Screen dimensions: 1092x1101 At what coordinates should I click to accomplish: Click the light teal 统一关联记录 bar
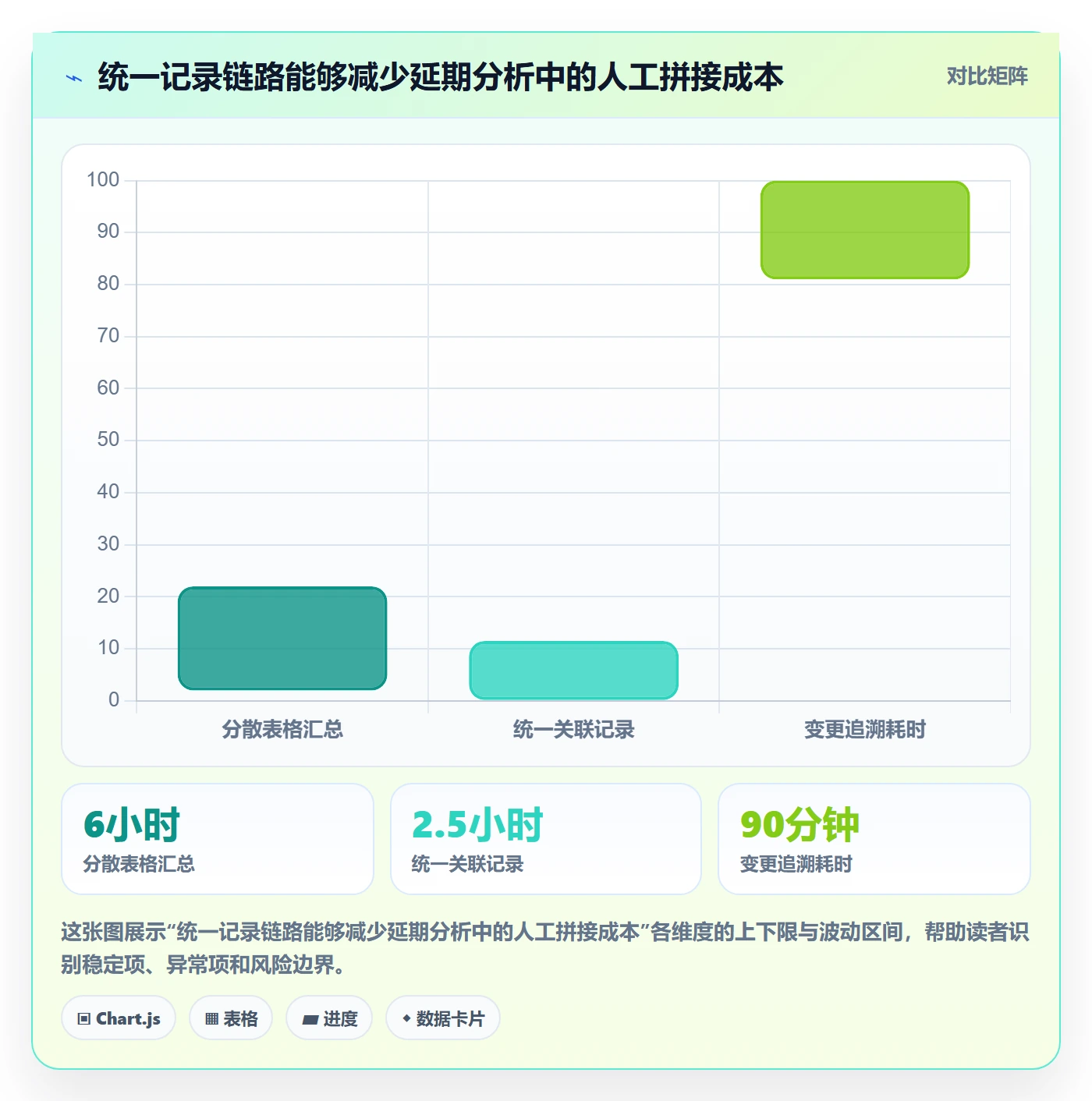(573, 671)
